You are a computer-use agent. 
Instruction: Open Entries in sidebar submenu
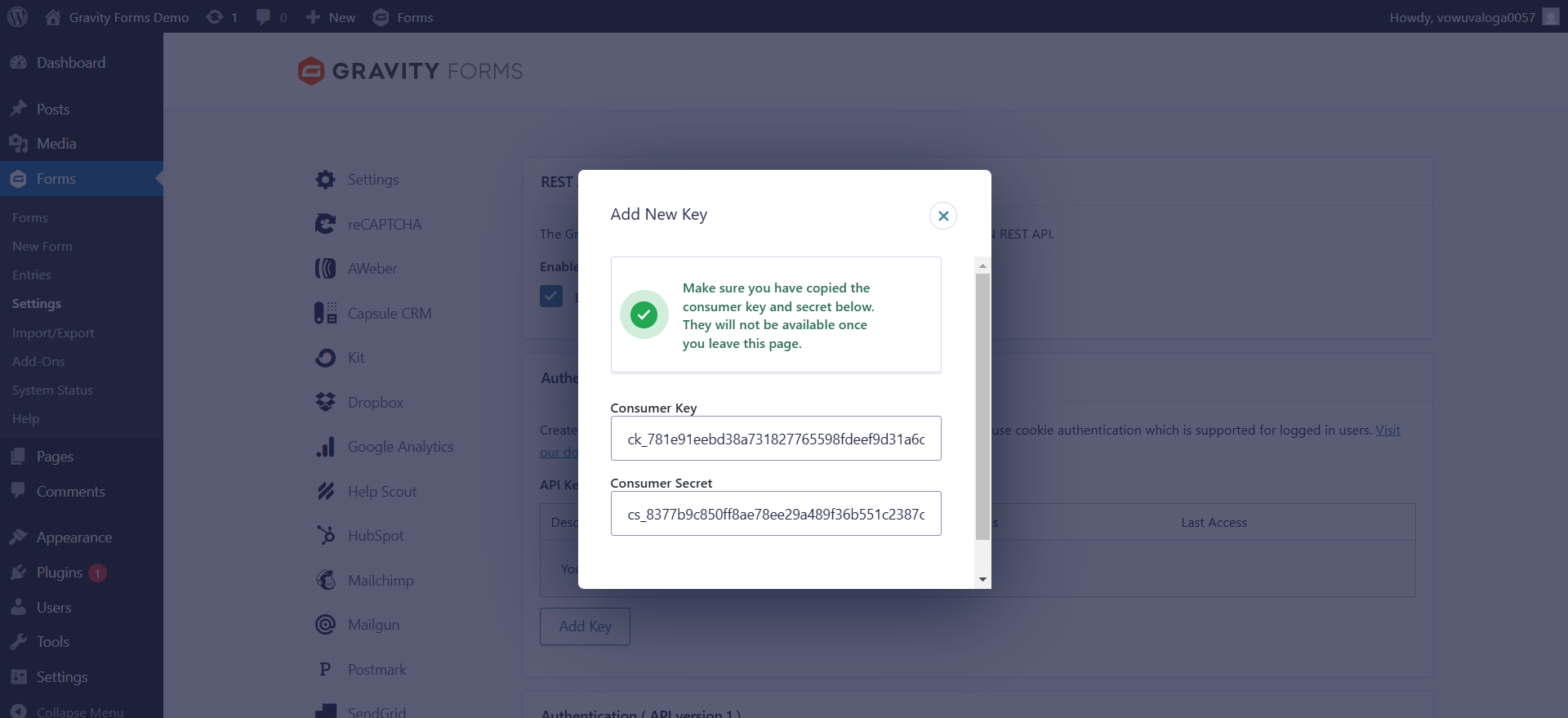32,275
